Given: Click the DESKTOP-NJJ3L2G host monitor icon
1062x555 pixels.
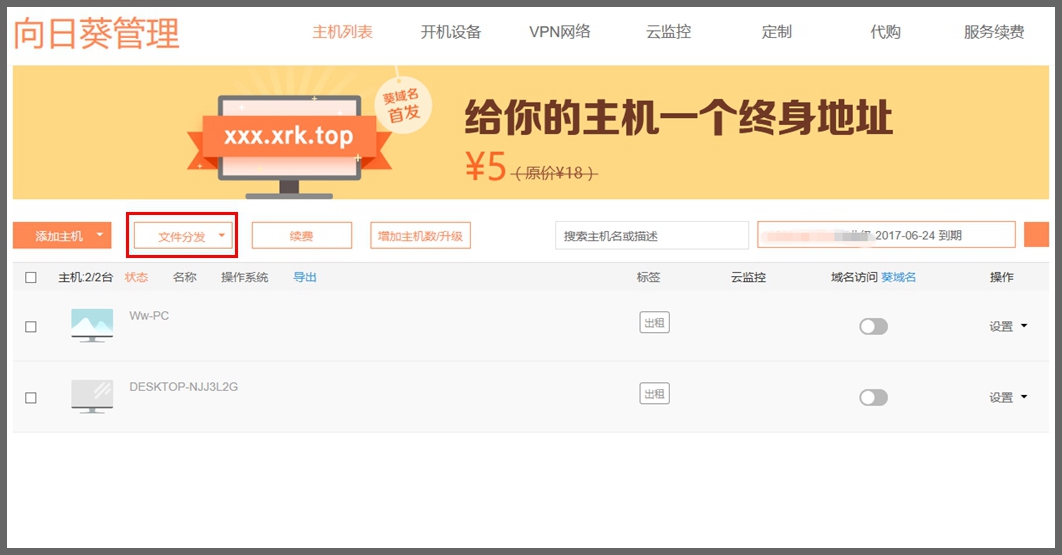Looking at the screenshot, I should (x=92, y=395).
